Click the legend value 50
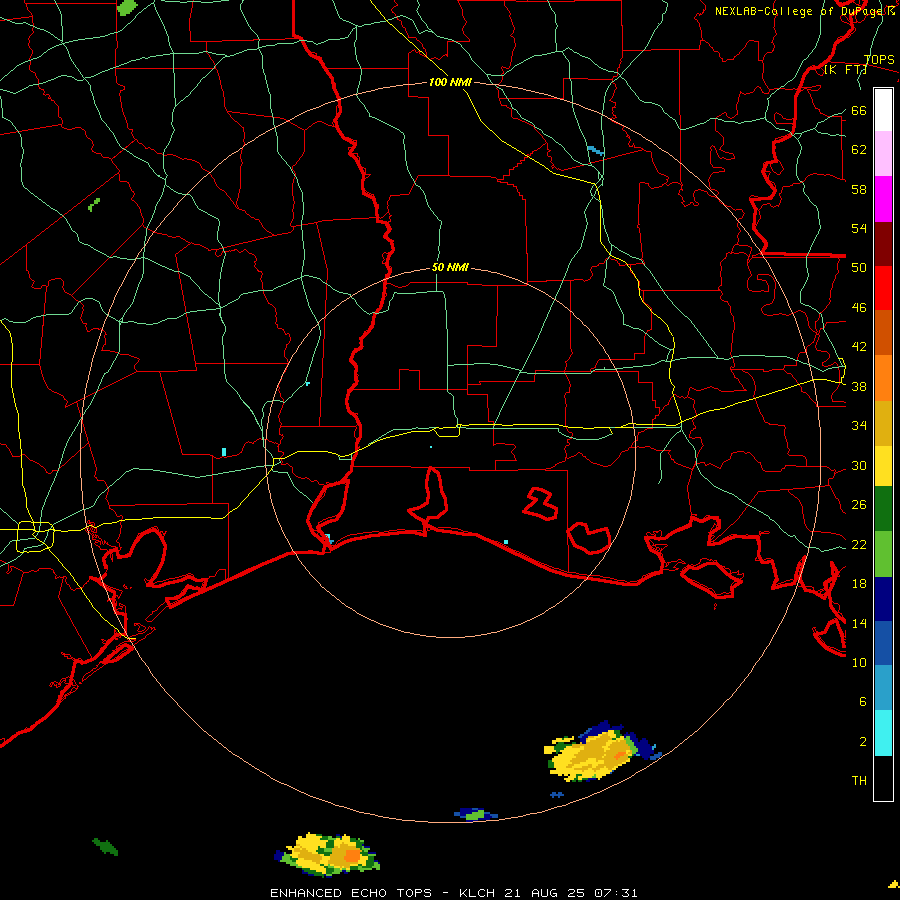900x900 pixels. (859, 267)
